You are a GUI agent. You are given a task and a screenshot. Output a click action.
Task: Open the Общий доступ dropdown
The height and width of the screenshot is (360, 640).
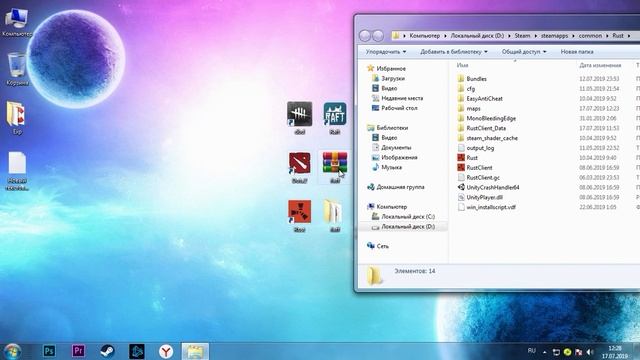coord(524,52)
